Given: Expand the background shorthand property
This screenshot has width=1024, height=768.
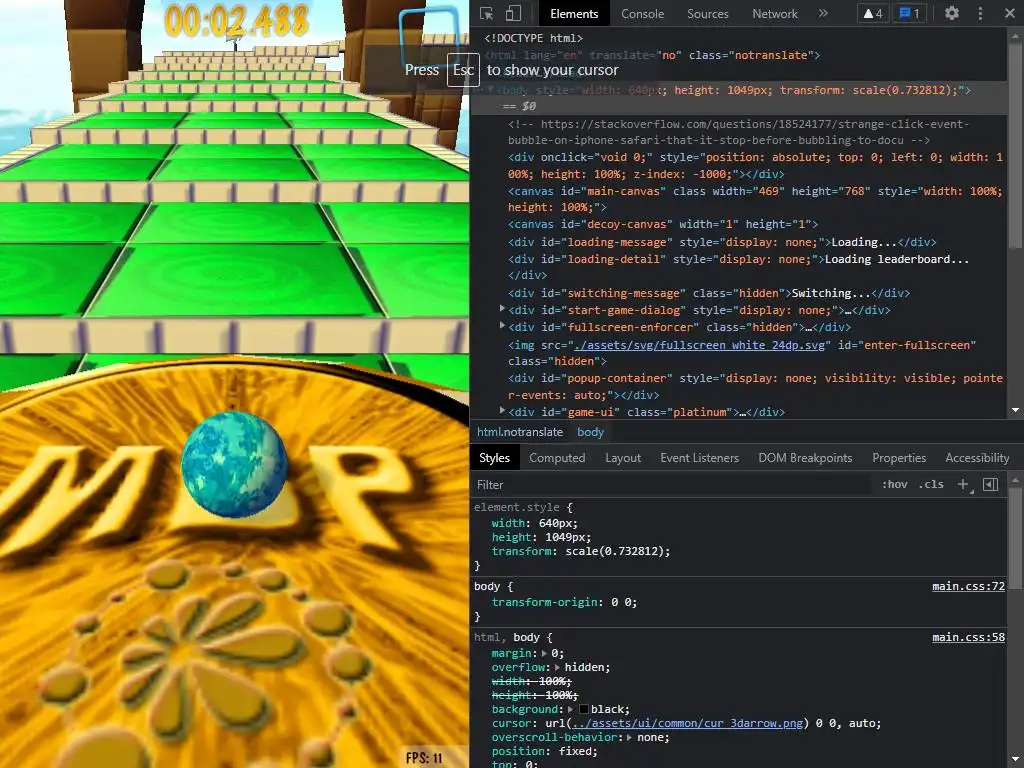Looking at the screenshot, I should point(571,709).
